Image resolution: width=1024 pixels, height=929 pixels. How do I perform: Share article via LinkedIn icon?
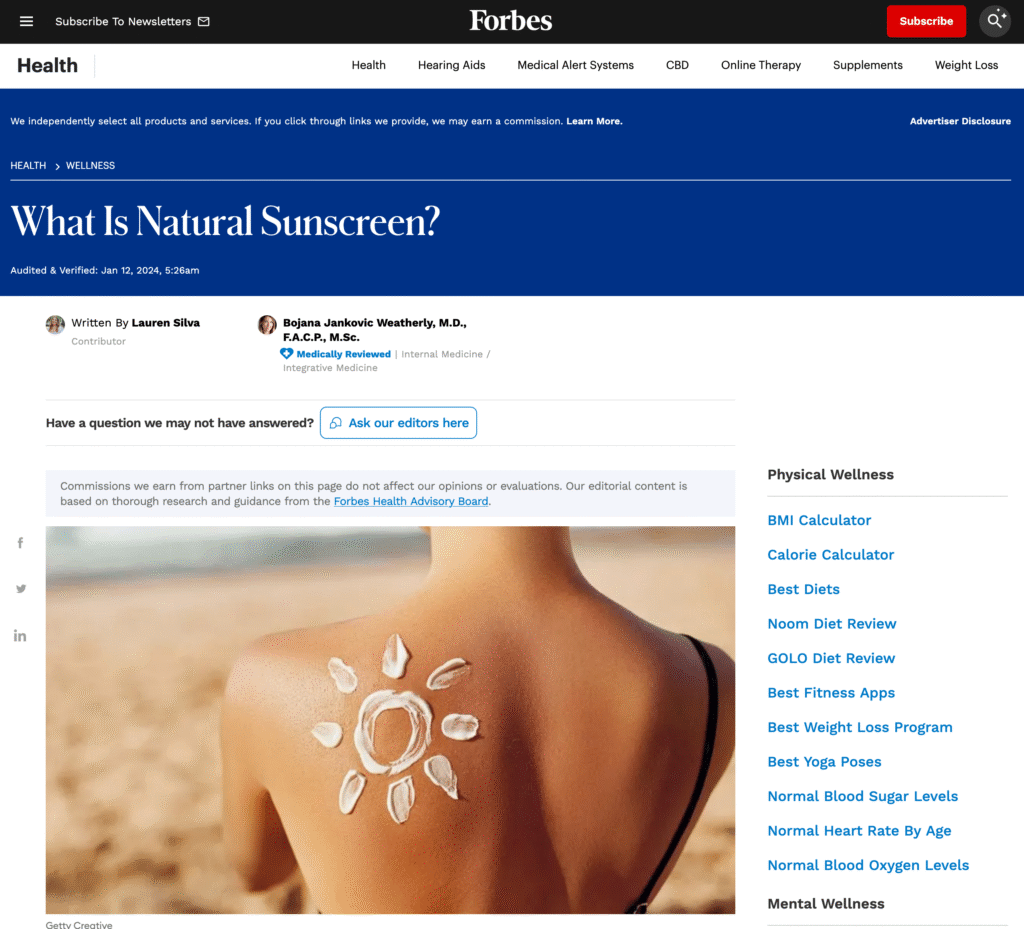point(20,636)
